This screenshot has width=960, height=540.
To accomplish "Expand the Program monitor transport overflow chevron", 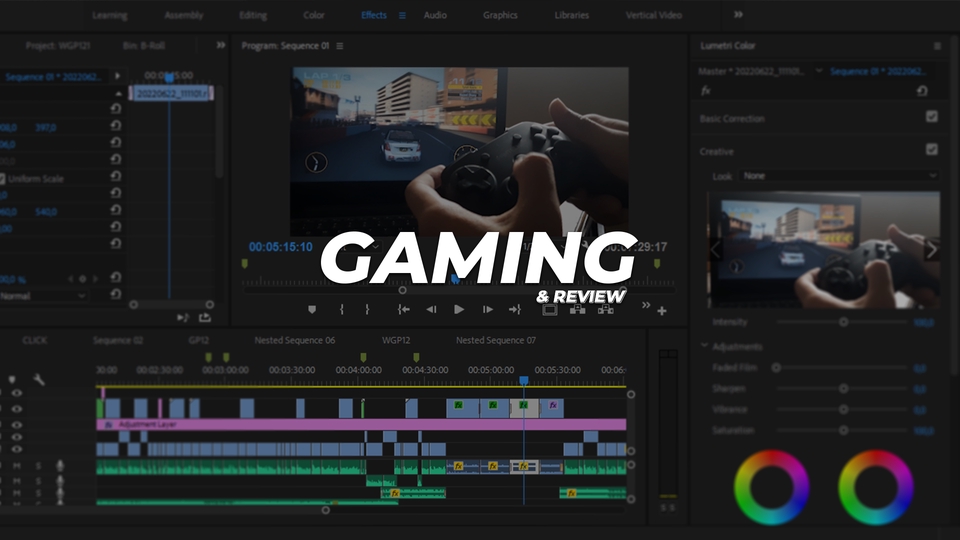I will click(646, 305).
